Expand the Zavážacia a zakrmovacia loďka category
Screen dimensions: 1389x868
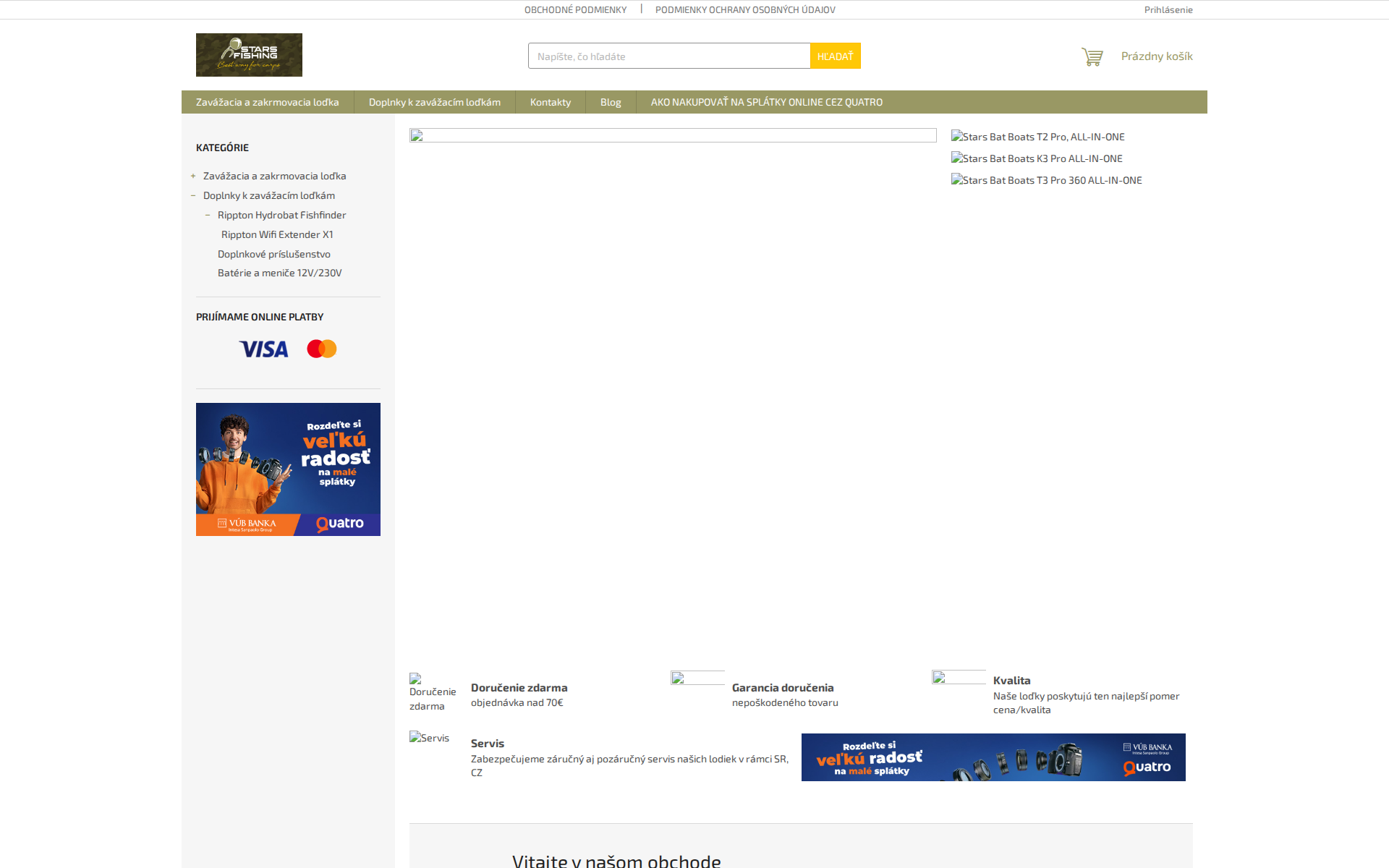(192, 176)
